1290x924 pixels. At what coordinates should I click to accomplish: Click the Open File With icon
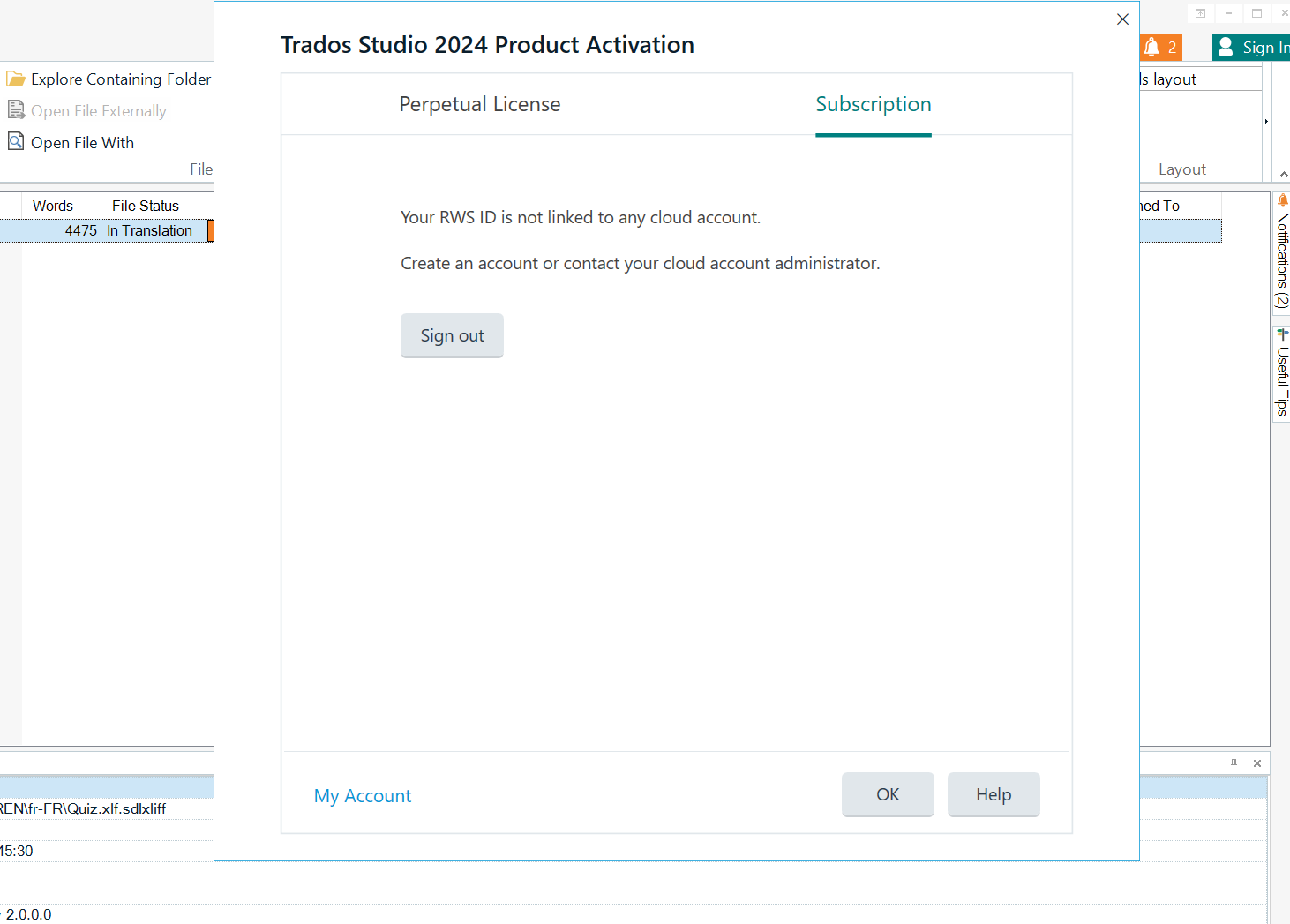tap(16, 141)
